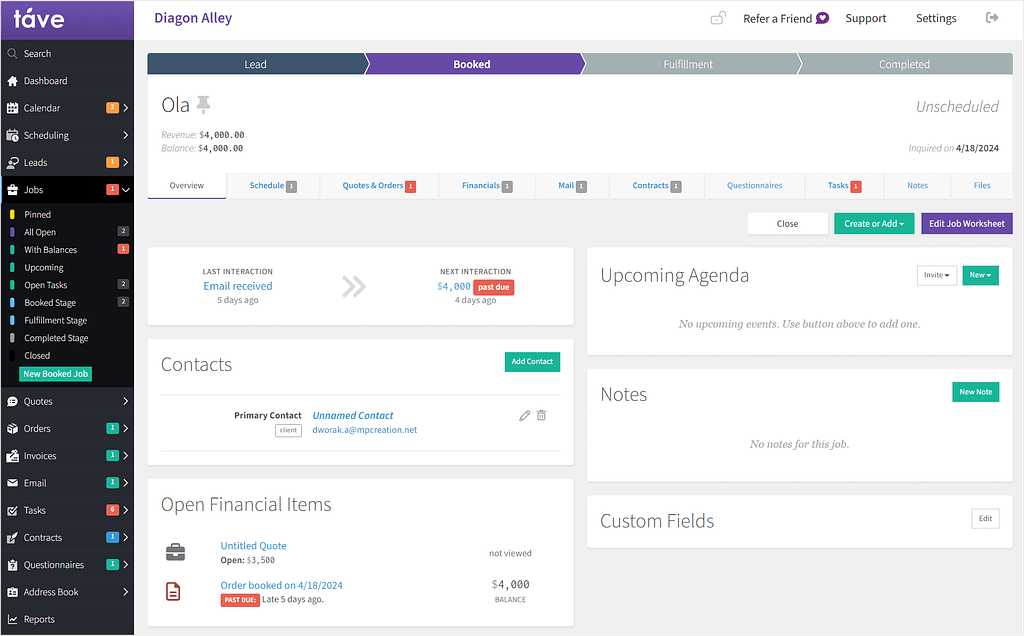Switch to the Financials tab
The height and width of the screenshot is (636, 1024).
coord(487,186)
